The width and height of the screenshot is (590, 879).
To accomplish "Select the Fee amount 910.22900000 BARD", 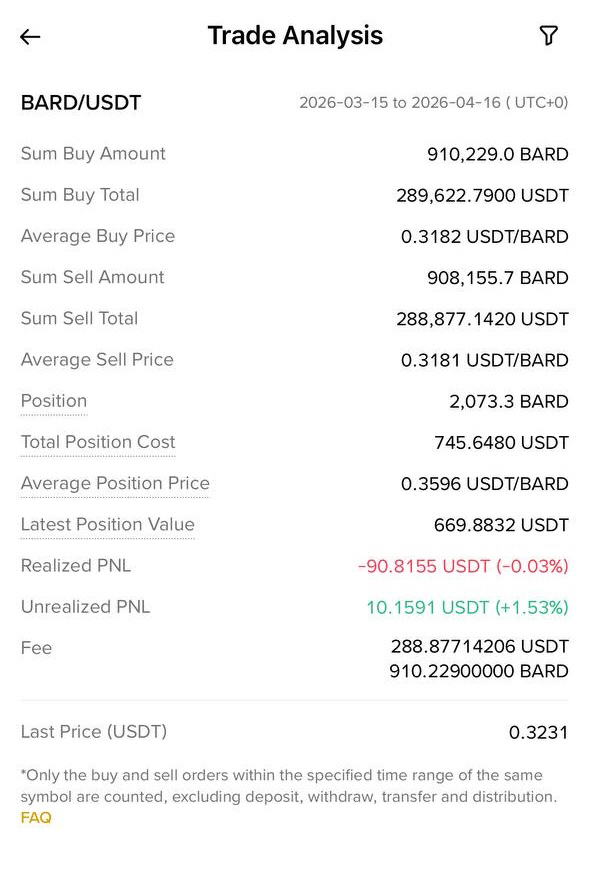I will pos(479,671).
